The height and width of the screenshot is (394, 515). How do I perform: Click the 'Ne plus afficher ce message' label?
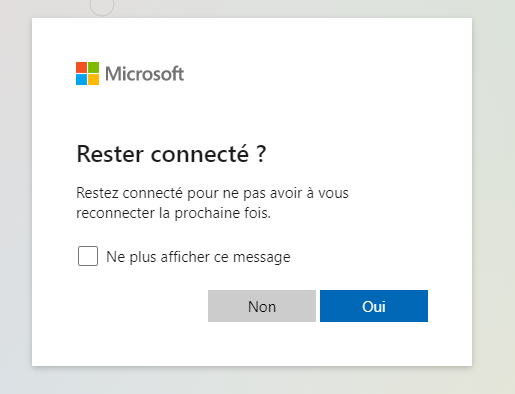click(198, 257)
